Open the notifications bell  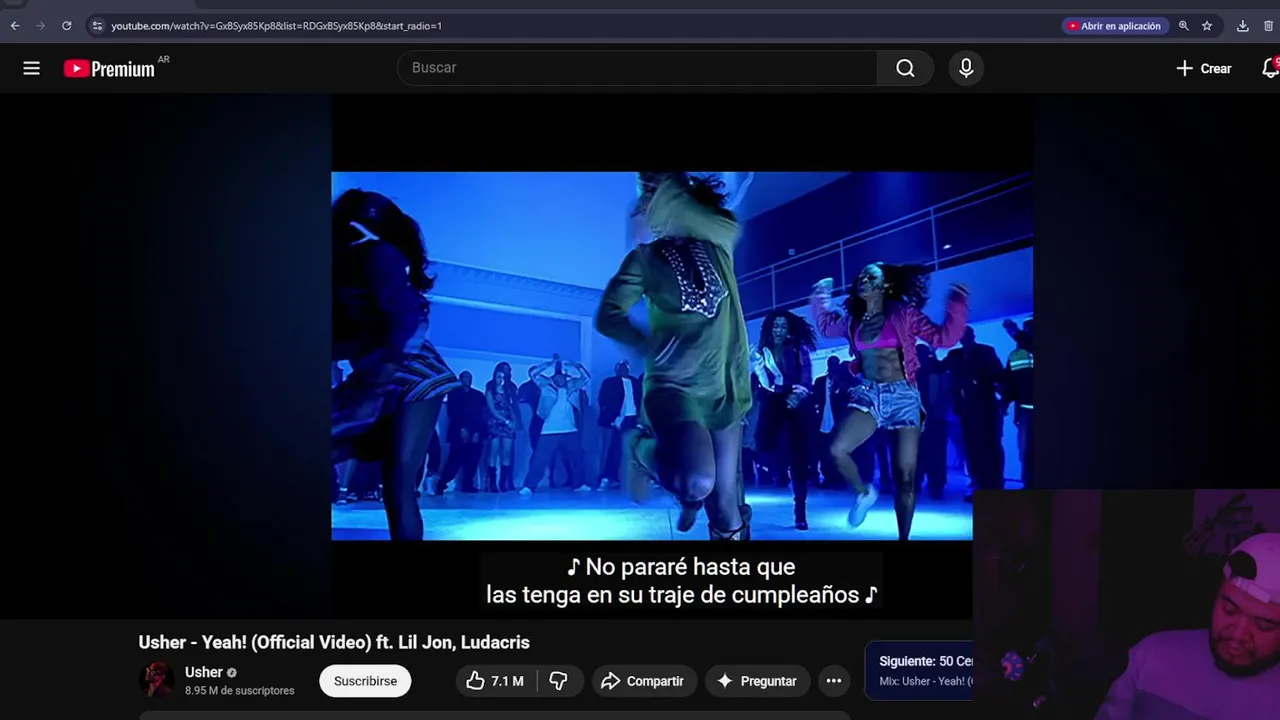[x=1270, y=68]
